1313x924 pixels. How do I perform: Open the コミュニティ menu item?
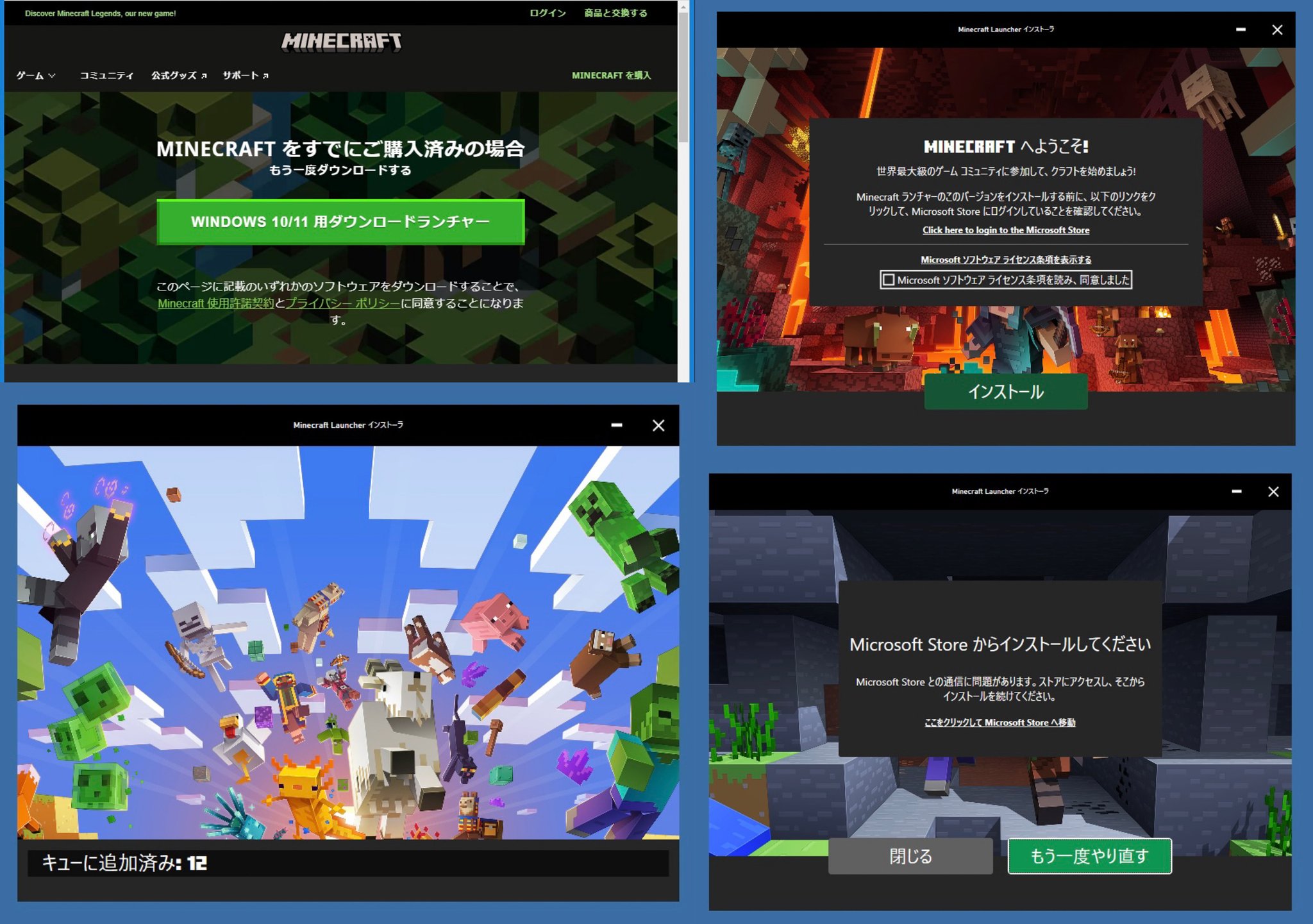click(106, 75)
